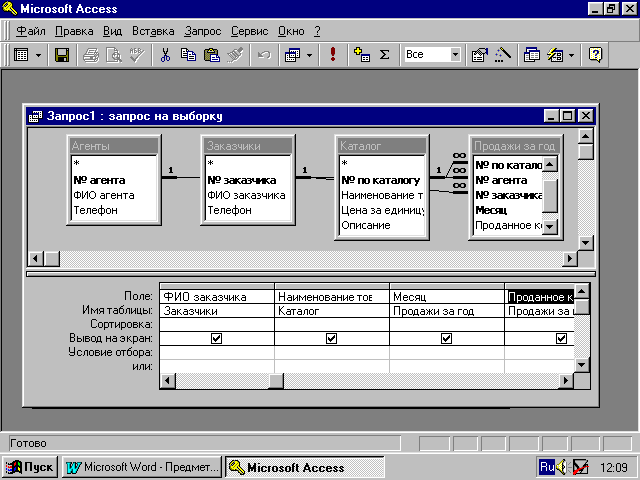Image resolution: width=640 pixels, height=480 pixels.
Task: Click down arrow of design grid vertical scrollbar
Action: tap(581, 365)
